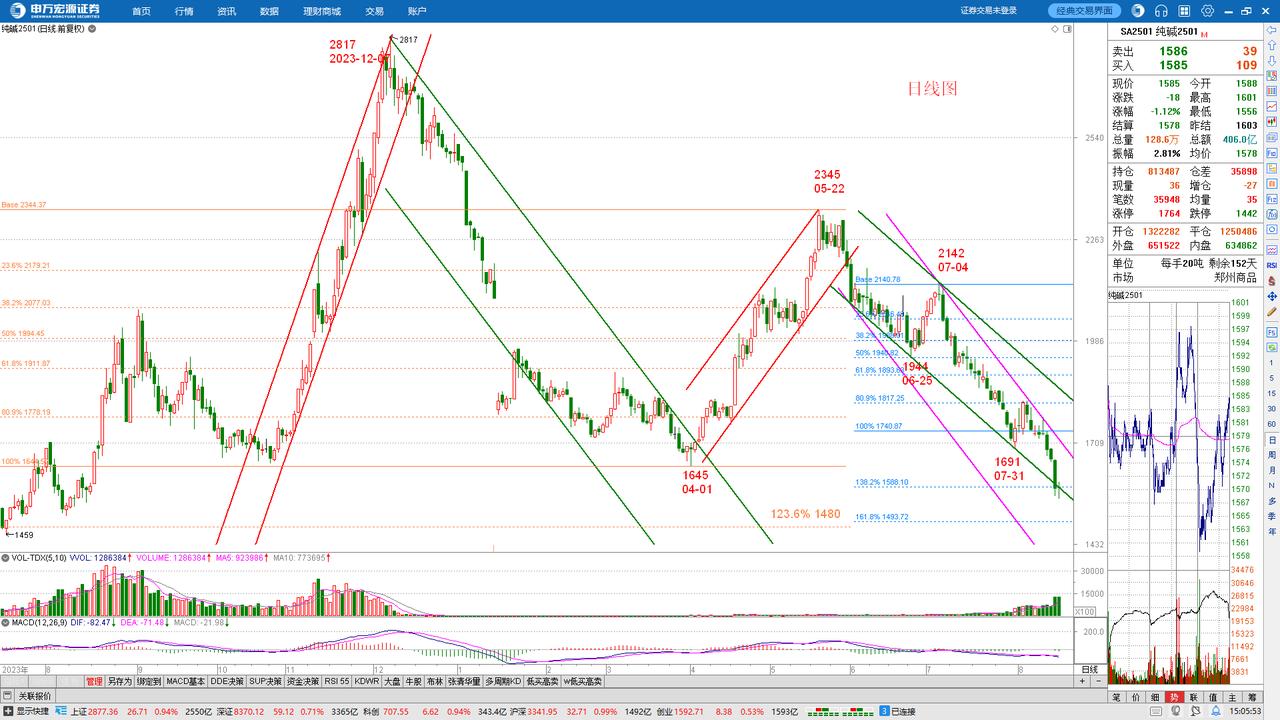Switch to the 笔 tab
Viewport: 1280px width, 720px height.
click(1117, 696)
